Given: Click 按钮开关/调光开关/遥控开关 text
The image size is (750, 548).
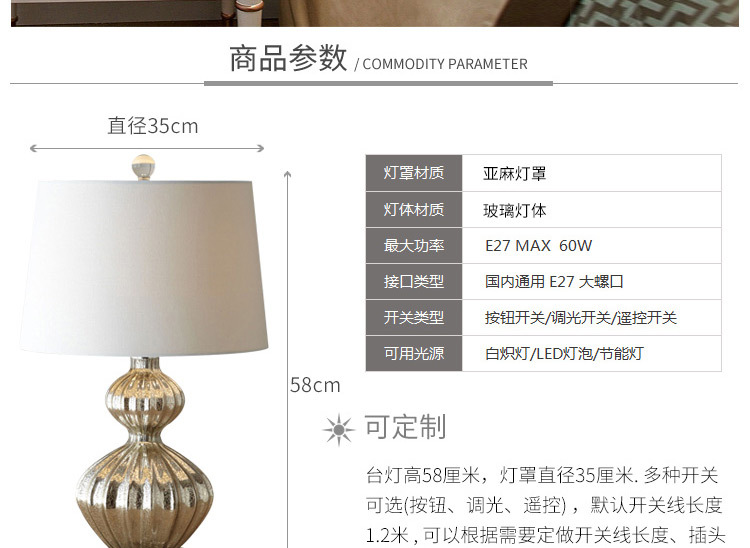Looking at the screenshot, I should (581, 318).
